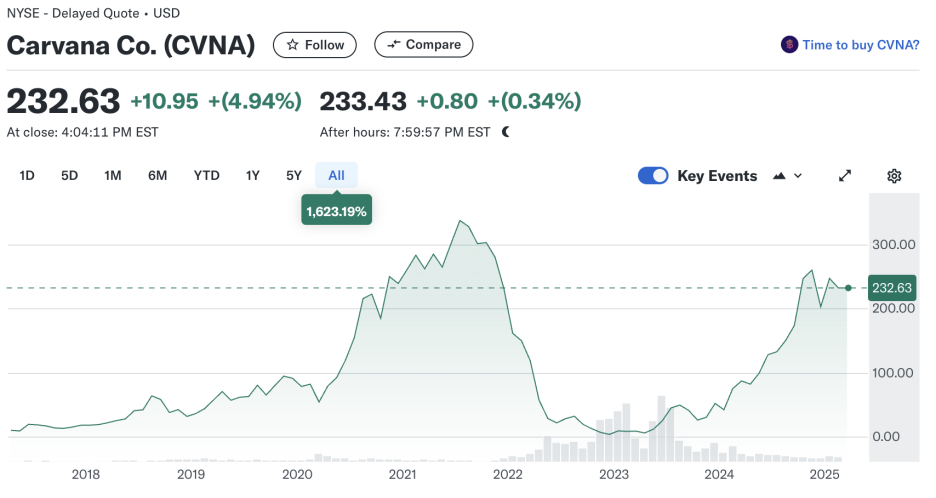936x498 pixels.
Task: Click the compare arrows icon
Action: click(x=393, y=45)
